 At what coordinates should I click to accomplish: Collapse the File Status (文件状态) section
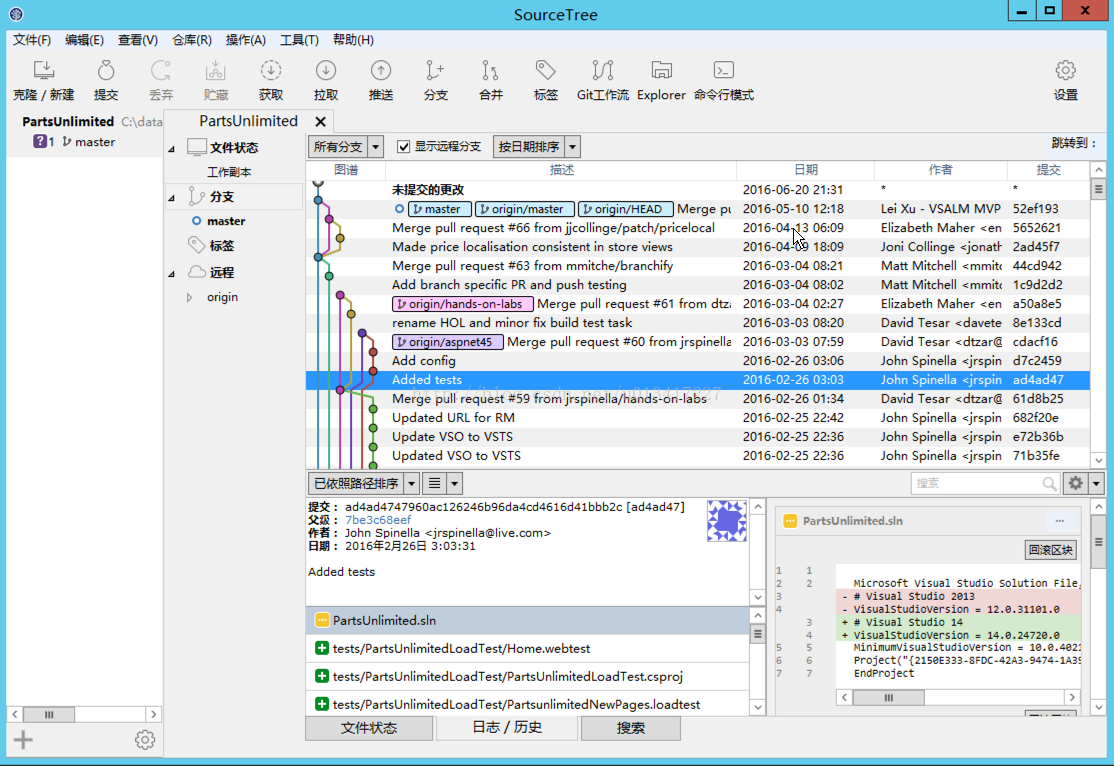point(171,149)
